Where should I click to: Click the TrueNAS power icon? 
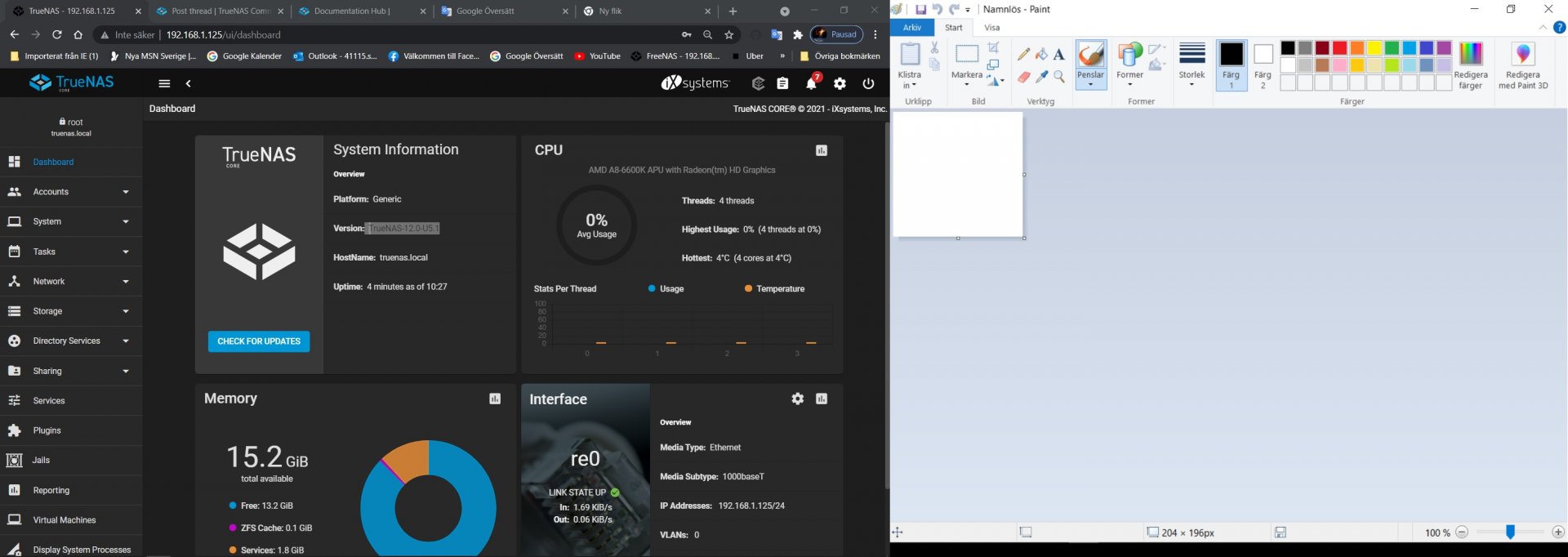click(868, 83)
